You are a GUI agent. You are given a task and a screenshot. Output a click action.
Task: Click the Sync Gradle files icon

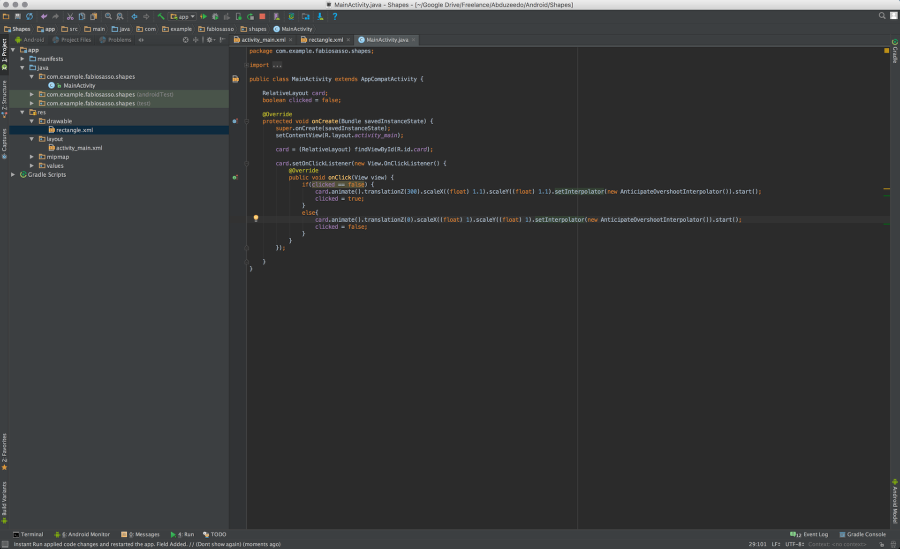(x=291, y=17)
